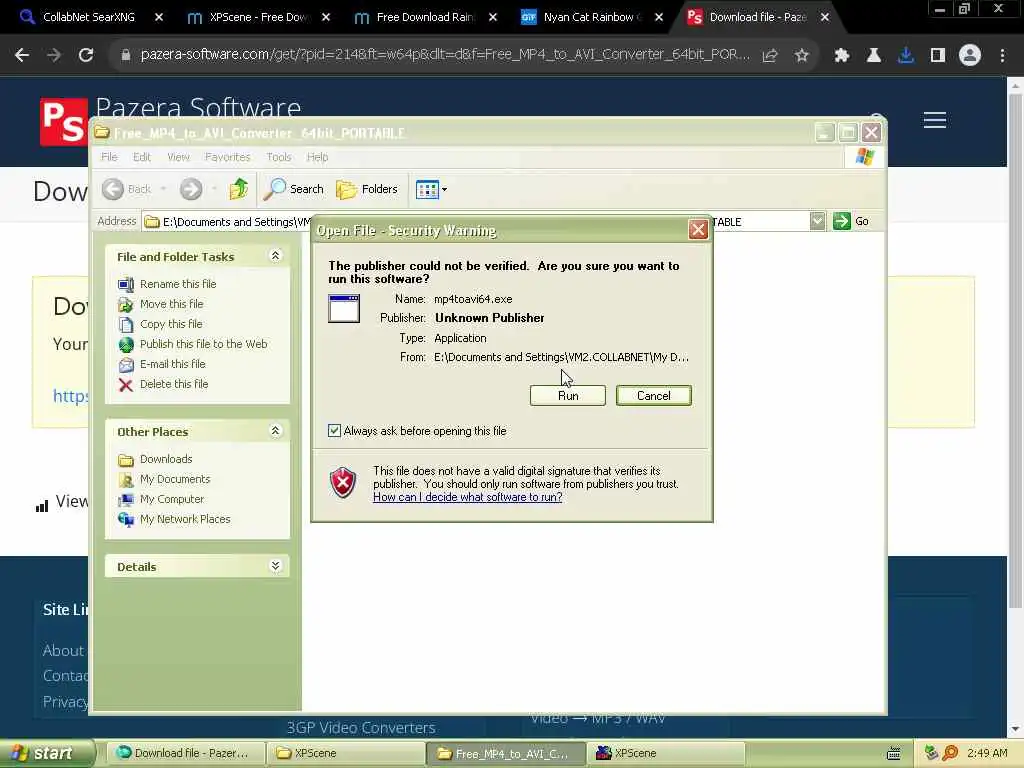This screenshot has width=1024, height=768.
Task: Open the browser extensions puzzle icon
Action: point(842,56)
